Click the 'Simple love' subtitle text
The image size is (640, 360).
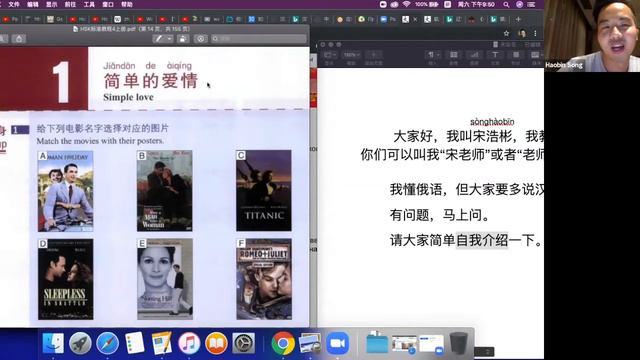pos(128,97)
